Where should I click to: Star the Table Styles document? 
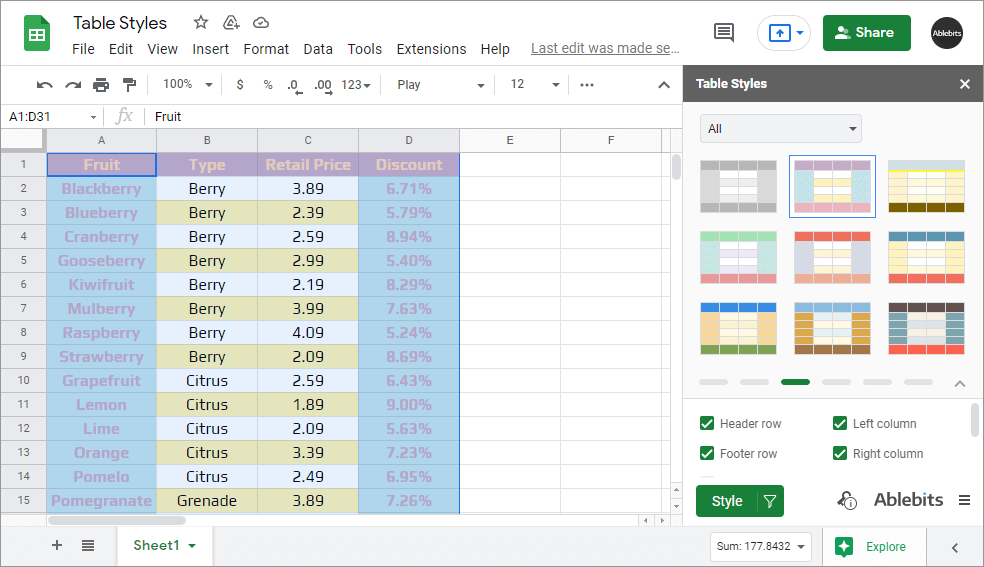pyautogui.click(x=201, y=23)
